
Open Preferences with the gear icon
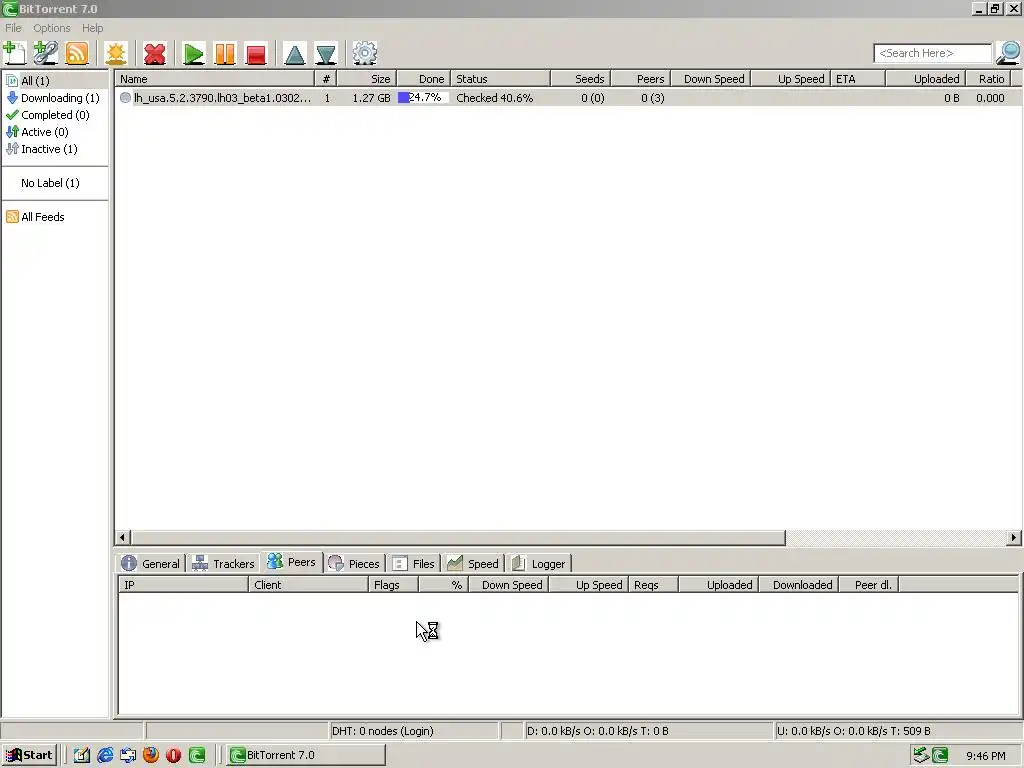pos(364,53)
